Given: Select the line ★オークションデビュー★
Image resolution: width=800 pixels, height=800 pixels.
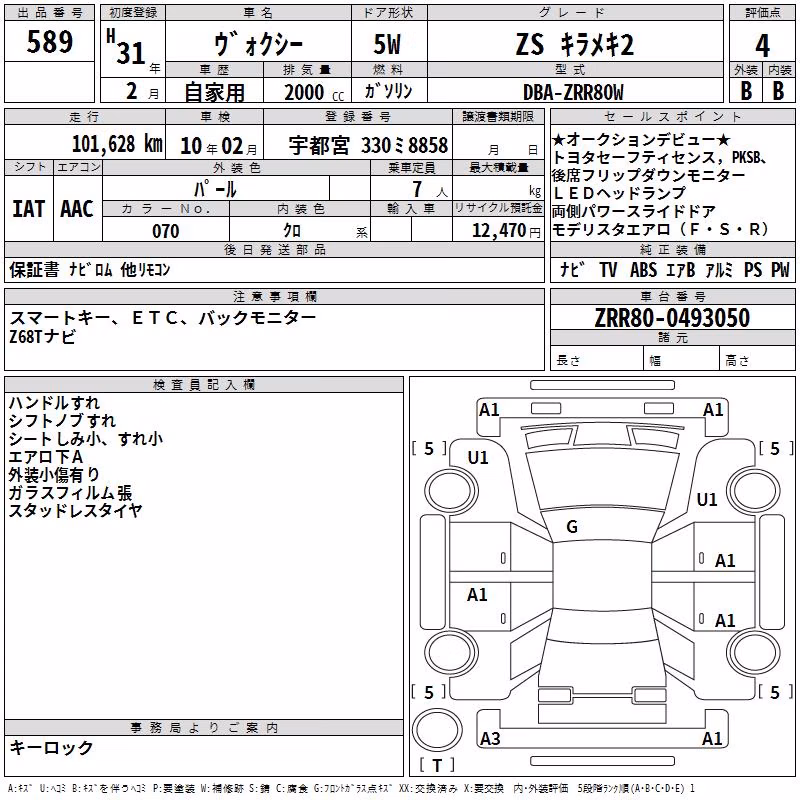Looking at the screenshot, I should [x=641, y=139].
